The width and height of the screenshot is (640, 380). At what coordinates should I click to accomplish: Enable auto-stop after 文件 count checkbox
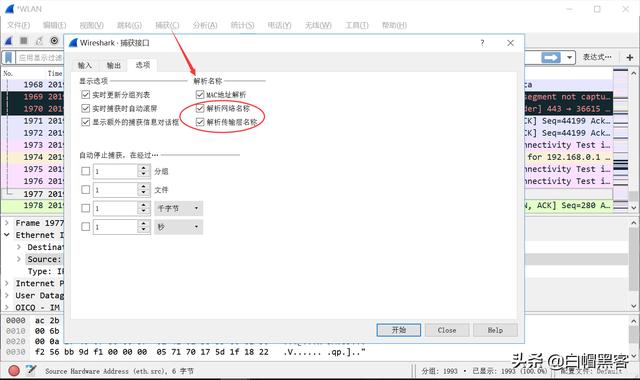(85, 189)
